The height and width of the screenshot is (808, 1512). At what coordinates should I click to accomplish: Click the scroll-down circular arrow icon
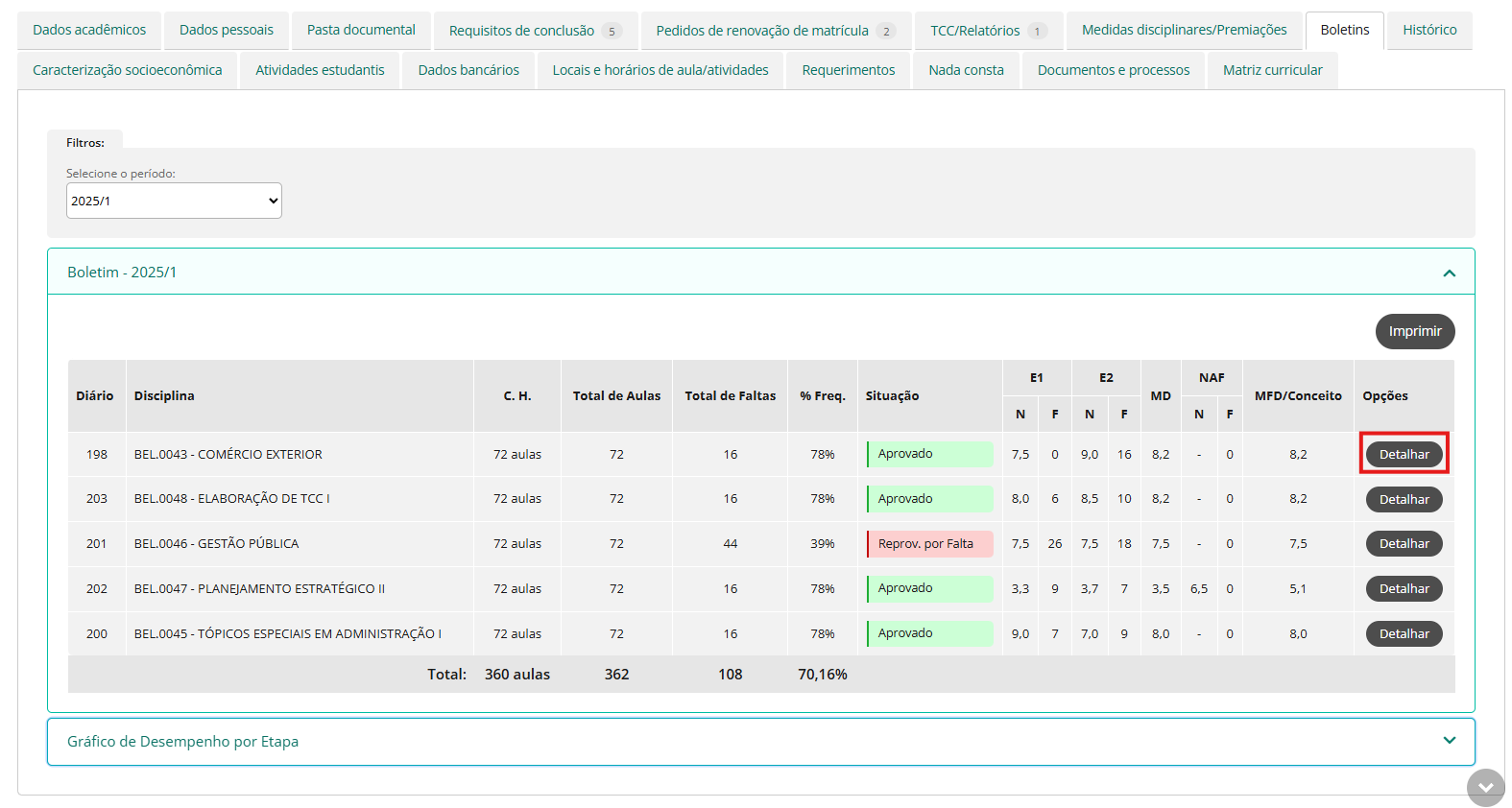1485,788
